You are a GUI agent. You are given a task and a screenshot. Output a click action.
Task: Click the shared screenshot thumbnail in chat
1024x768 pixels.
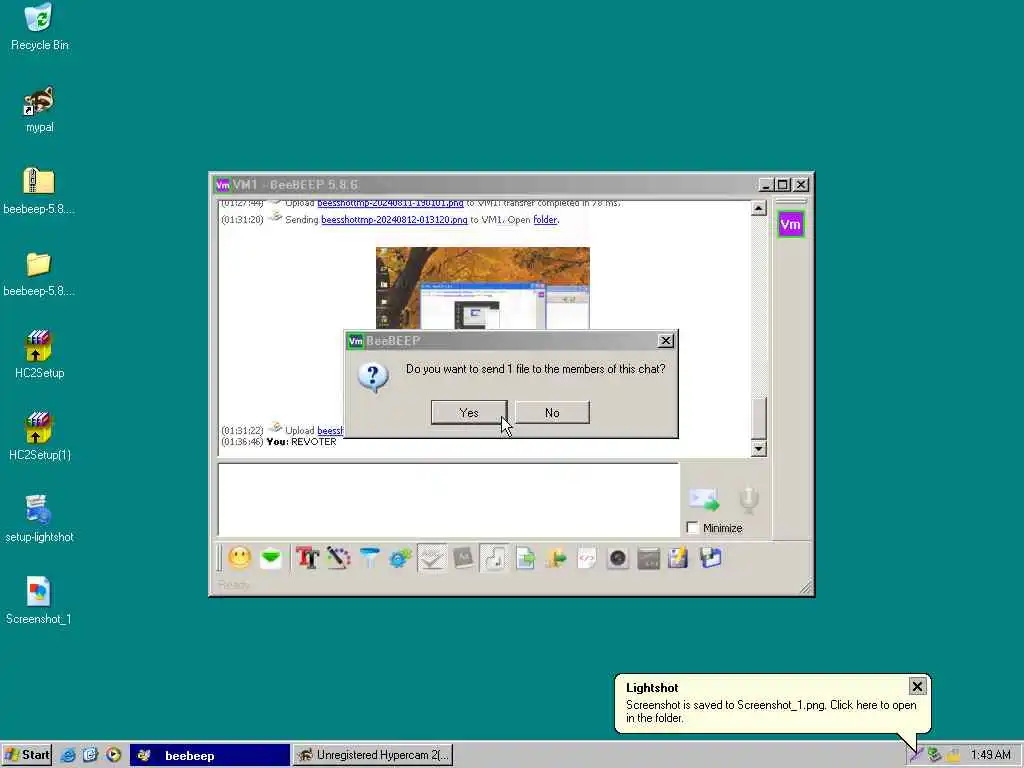[483, 288]
